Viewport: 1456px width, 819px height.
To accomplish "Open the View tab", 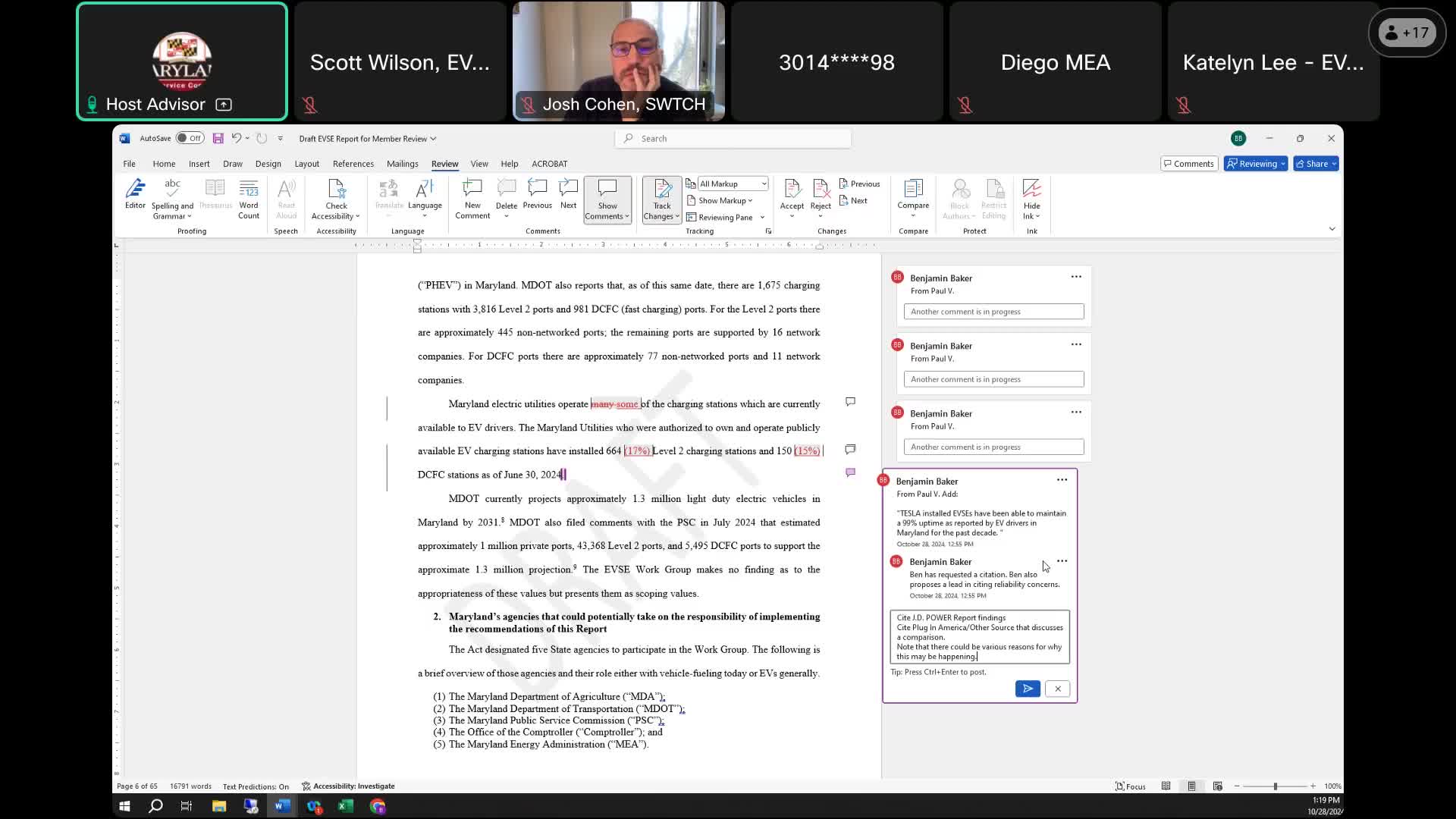I will click(x=479, y=164).
